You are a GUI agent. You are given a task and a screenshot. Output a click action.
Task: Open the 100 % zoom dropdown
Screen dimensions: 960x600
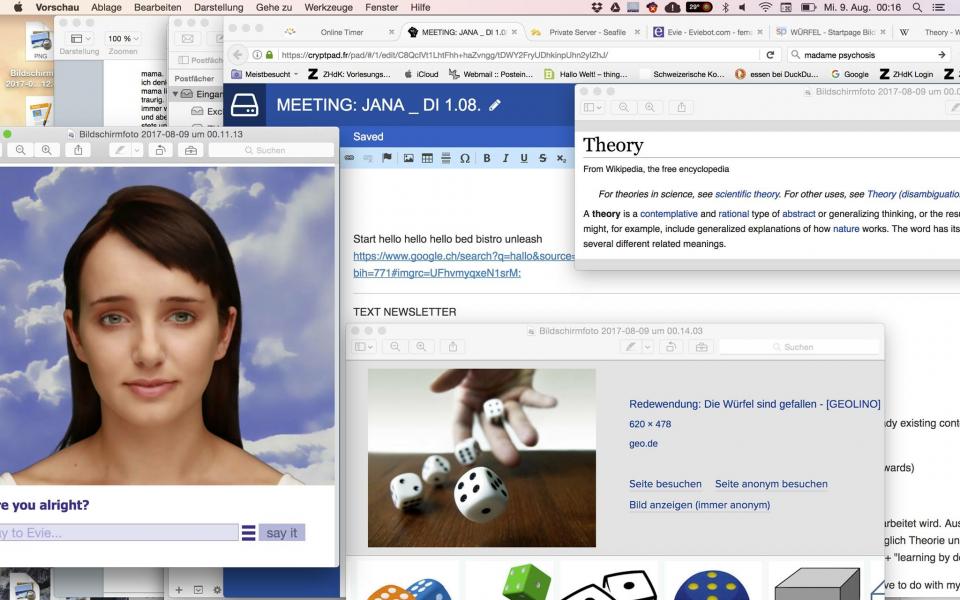click(123, 39)
